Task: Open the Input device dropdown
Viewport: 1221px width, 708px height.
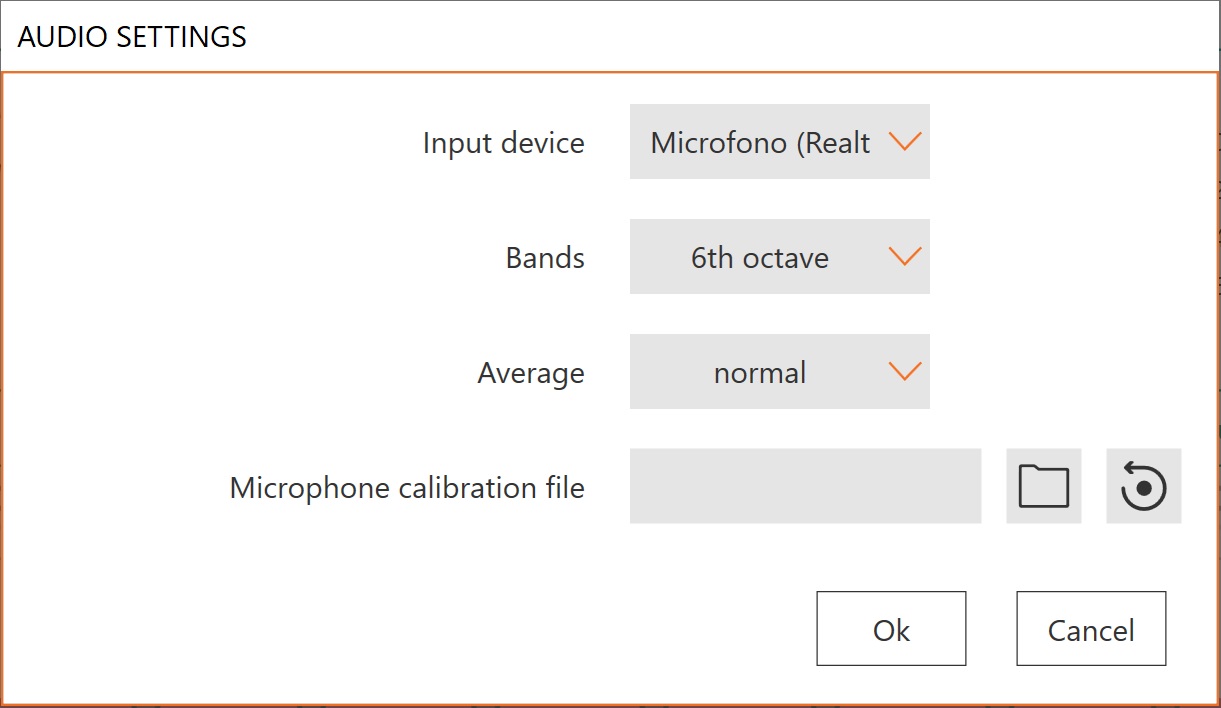Action: tap(779, 142)
